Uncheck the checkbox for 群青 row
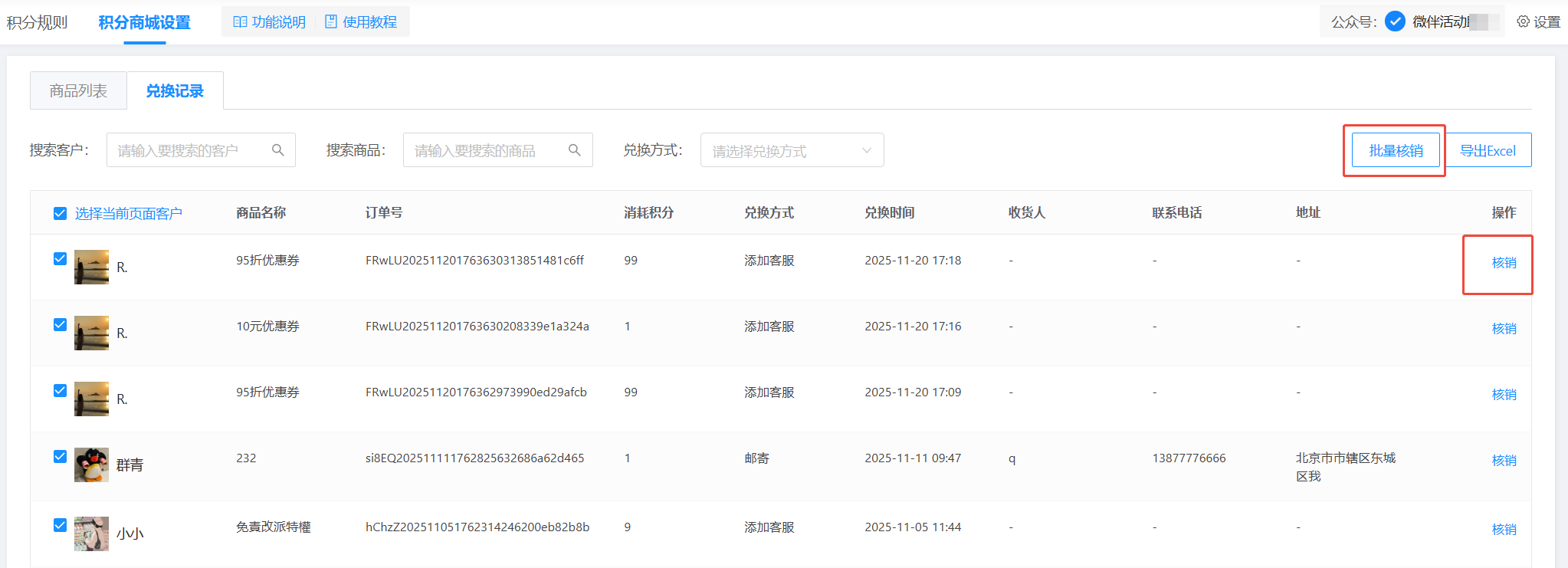Viewport: 1568px width, 568px height. tap(60, 457)
